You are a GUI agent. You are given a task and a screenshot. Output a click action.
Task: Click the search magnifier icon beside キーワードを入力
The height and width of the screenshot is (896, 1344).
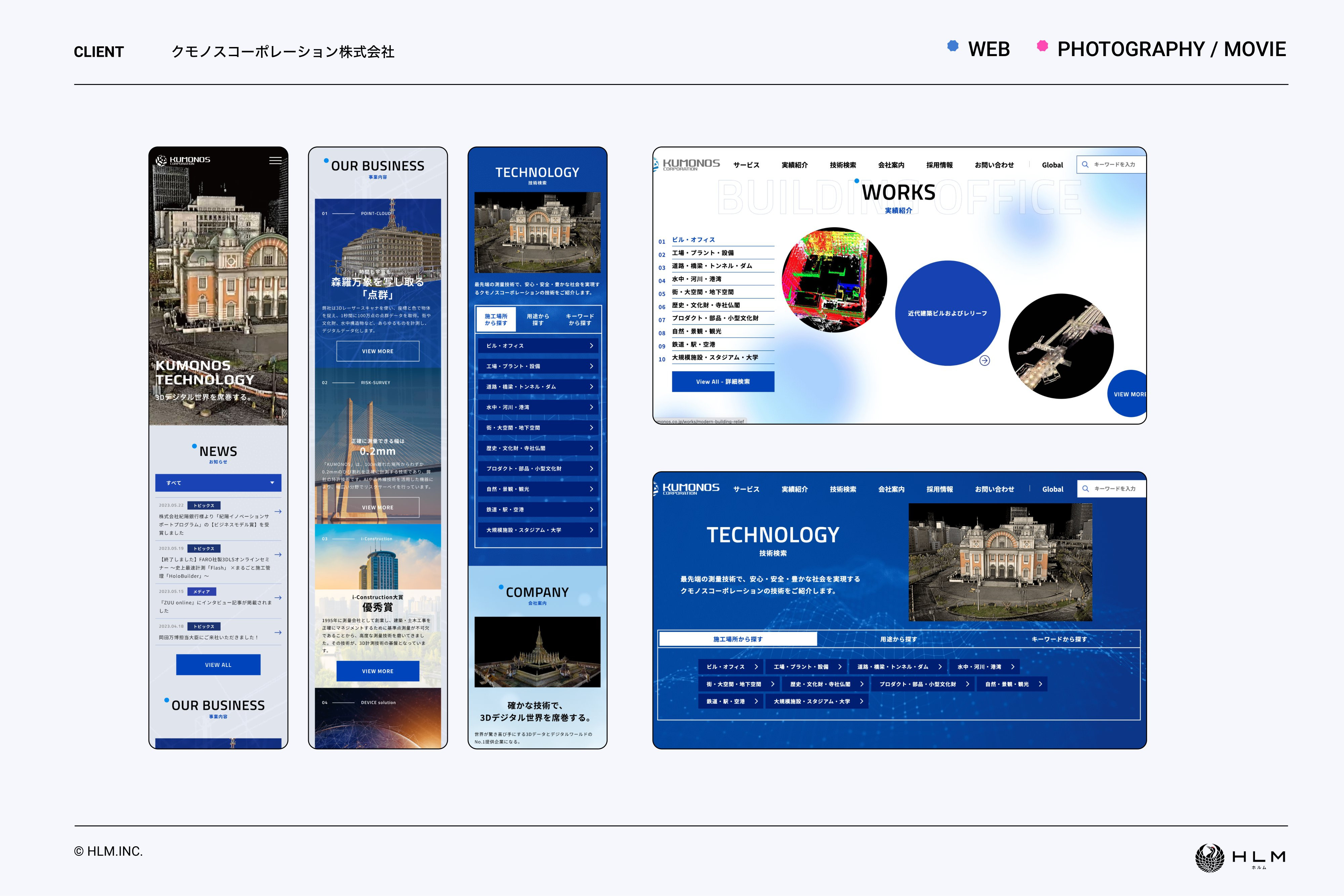point(1085,164)
